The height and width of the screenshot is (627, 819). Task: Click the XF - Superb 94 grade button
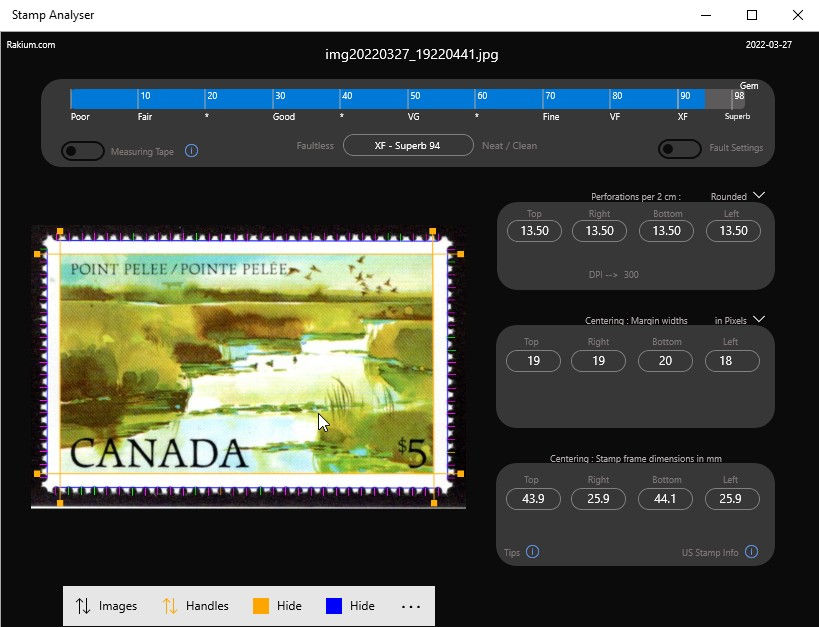(x=408, y=146)
